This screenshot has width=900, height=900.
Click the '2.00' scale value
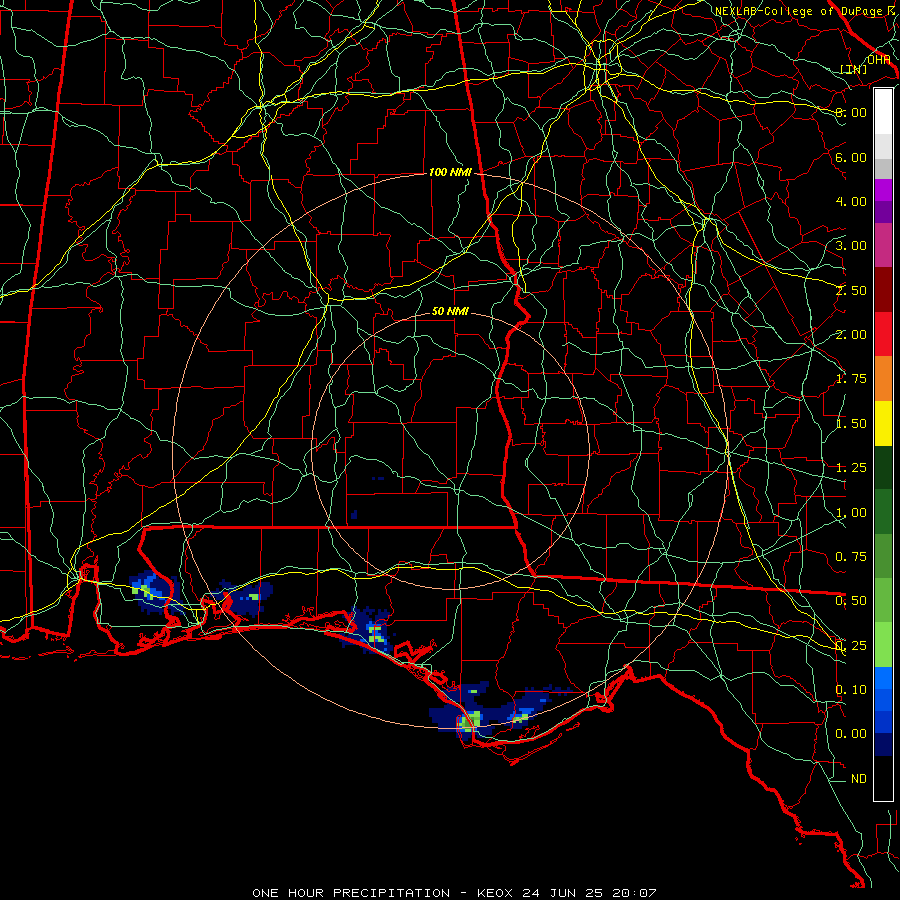[851, 335]
